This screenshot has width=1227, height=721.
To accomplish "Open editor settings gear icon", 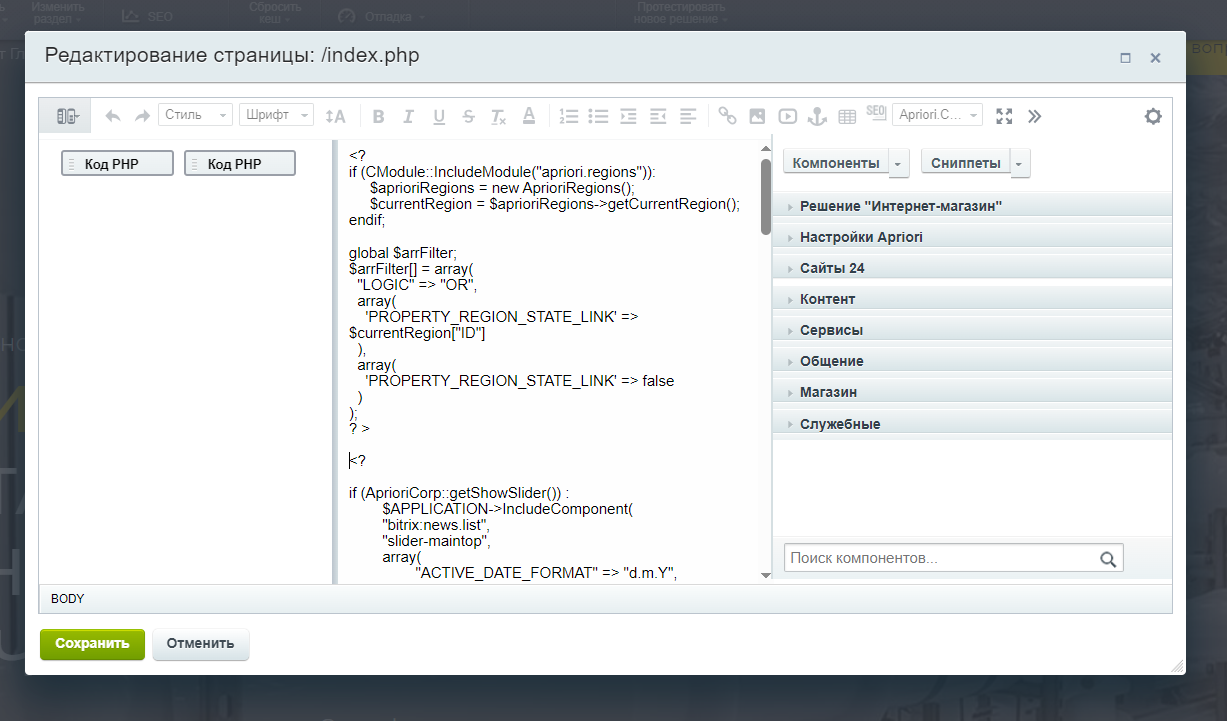I will pos(1153,116).
